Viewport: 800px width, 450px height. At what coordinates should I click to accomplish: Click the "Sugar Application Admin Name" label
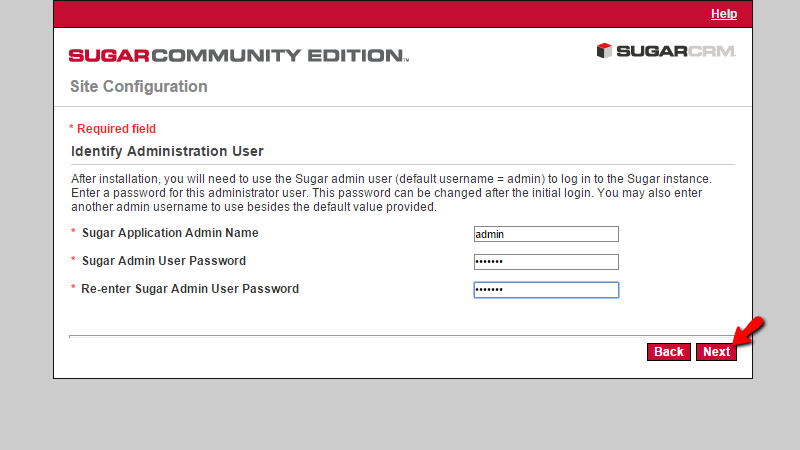[170, 233]
